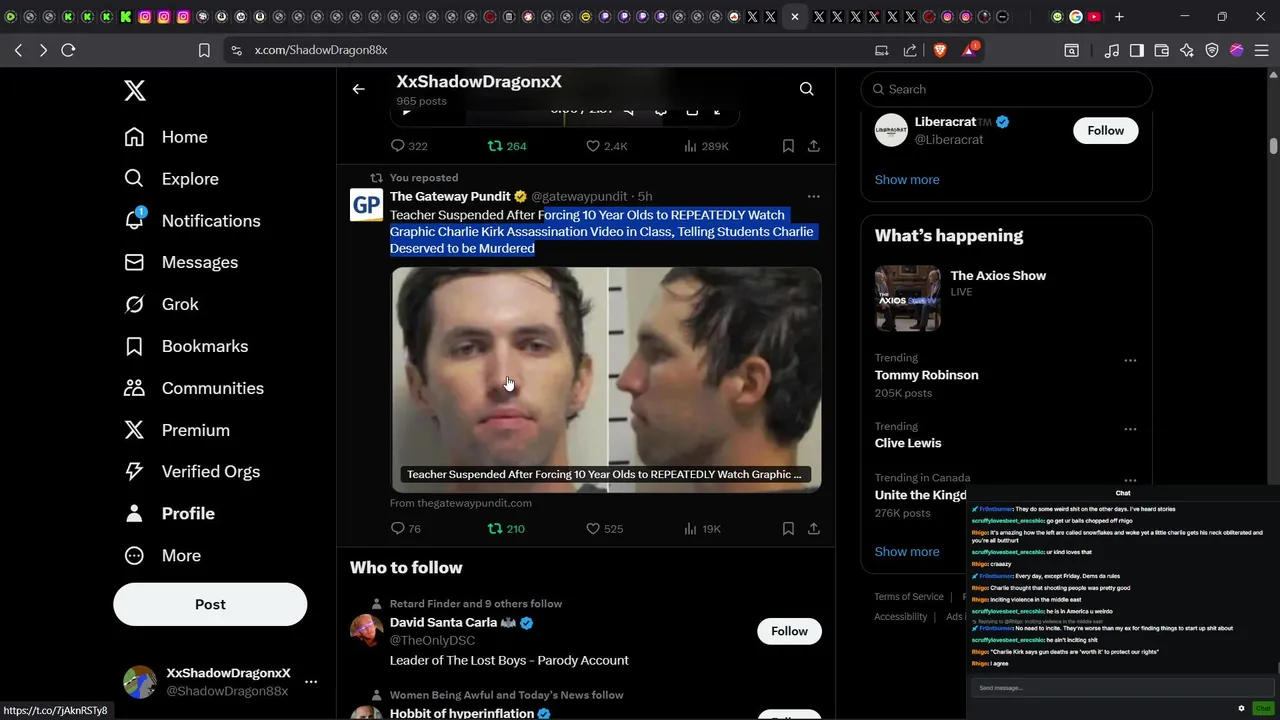Open David Santa Carla's profile name
Screen dimensions: 1280x720
(443, 622)
